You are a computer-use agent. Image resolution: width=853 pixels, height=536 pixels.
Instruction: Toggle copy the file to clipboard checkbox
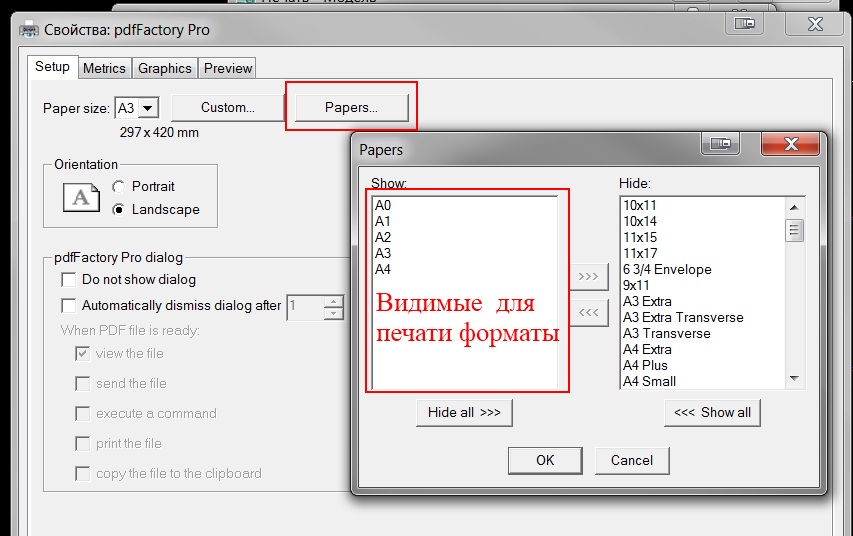pyautogui.click(x=82, y=473)
